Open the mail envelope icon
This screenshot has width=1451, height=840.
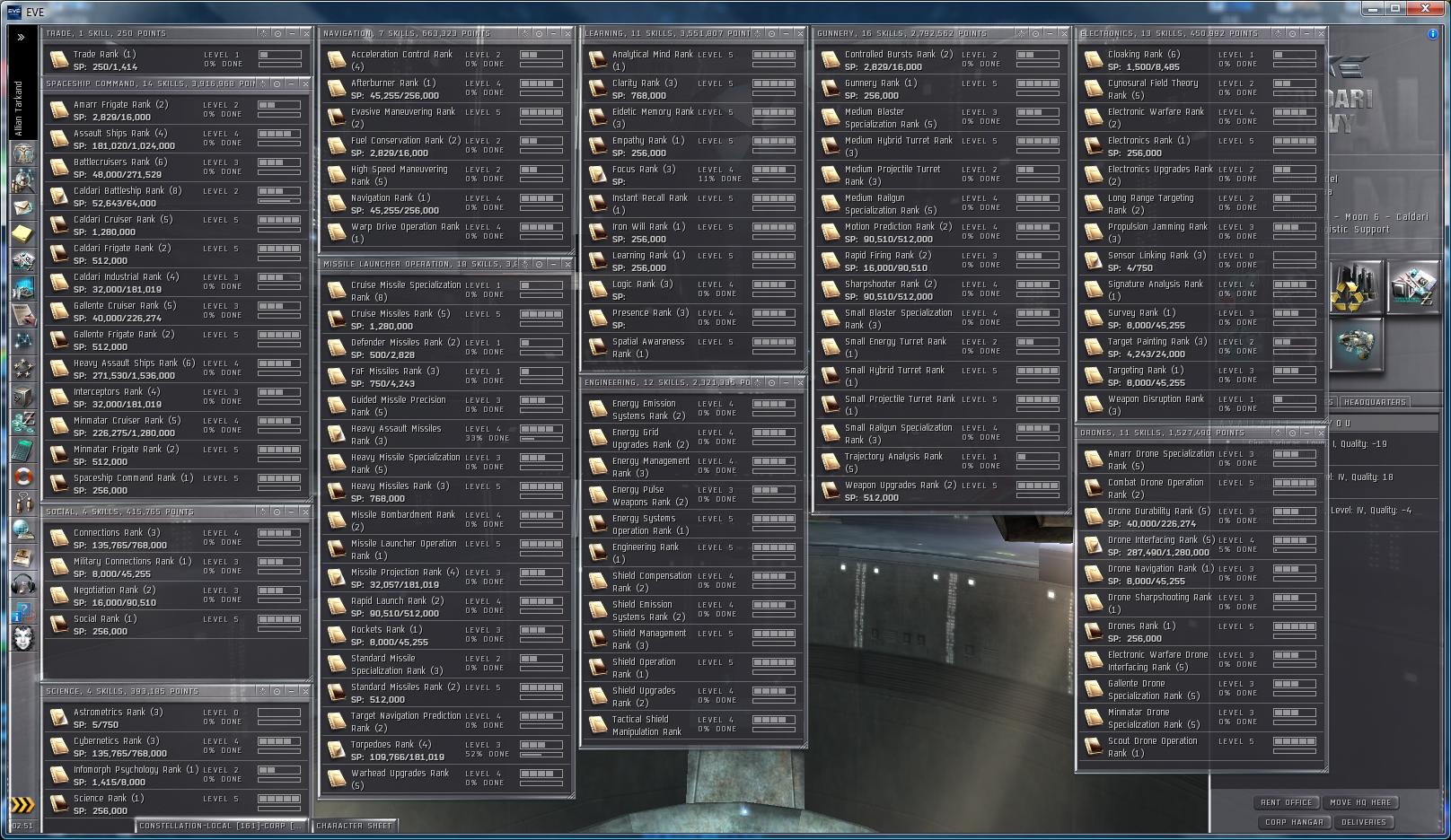(x=22, y=207)
